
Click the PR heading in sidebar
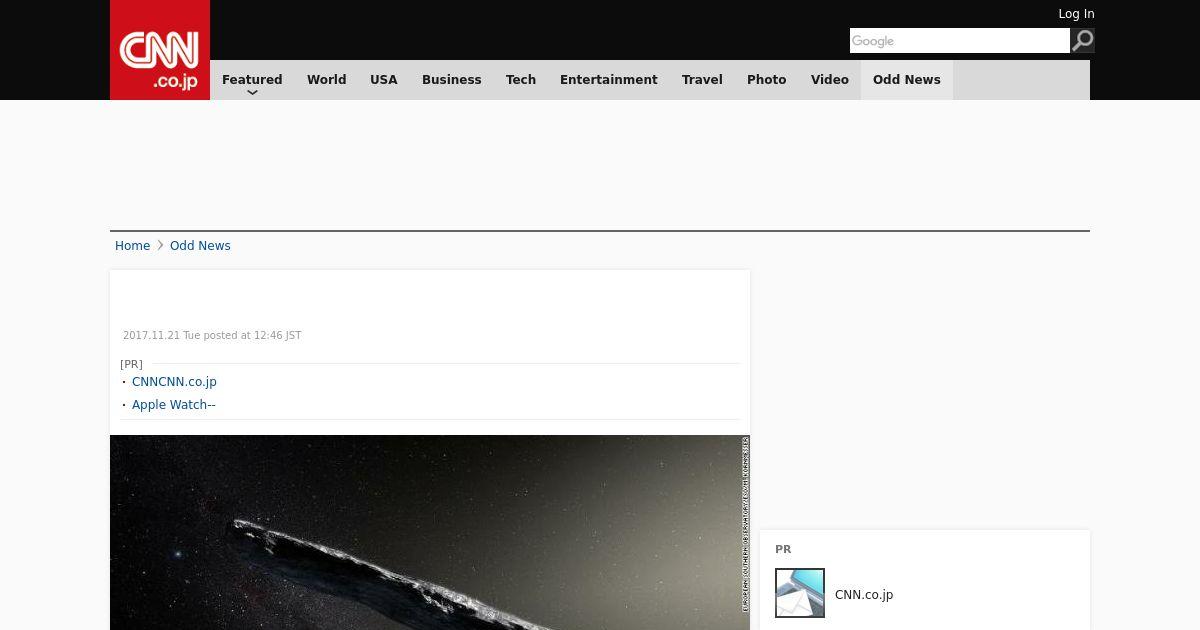783,550
